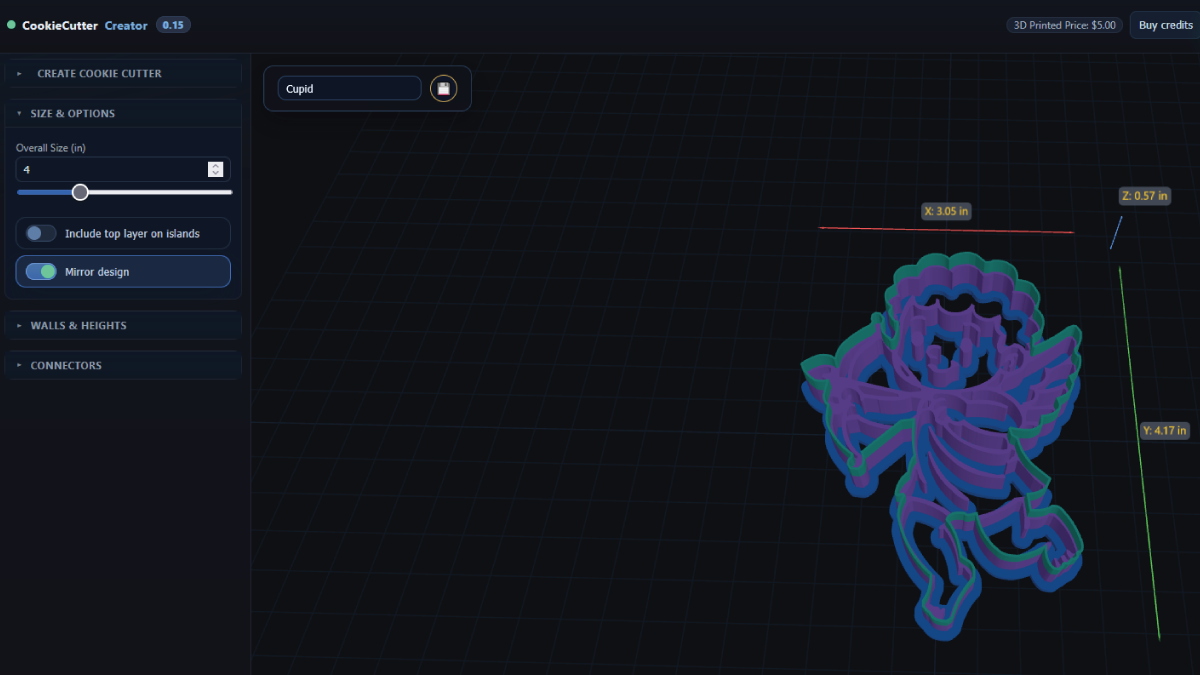The image size is (1200, 675).
Task: Disable the Mirror design toggle
Action: click(x=43, y=271)
